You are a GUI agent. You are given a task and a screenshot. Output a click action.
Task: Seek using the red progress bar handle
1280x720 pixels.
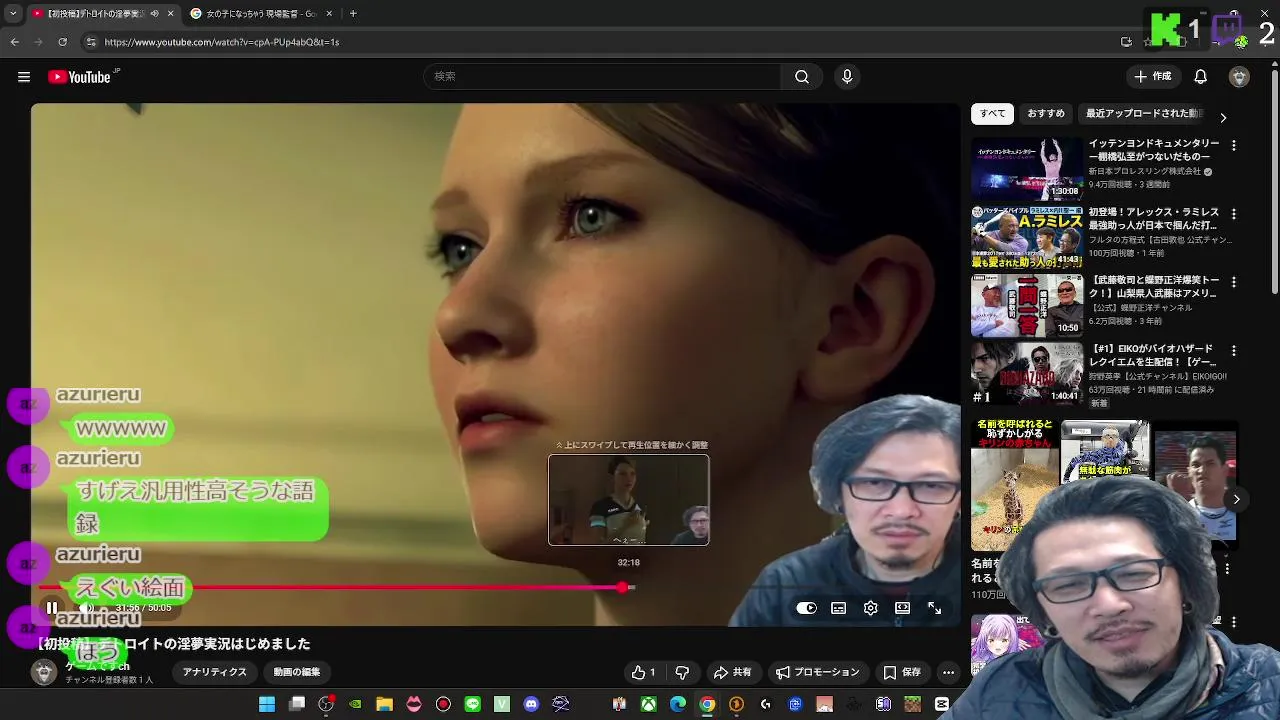click(622, 587)
